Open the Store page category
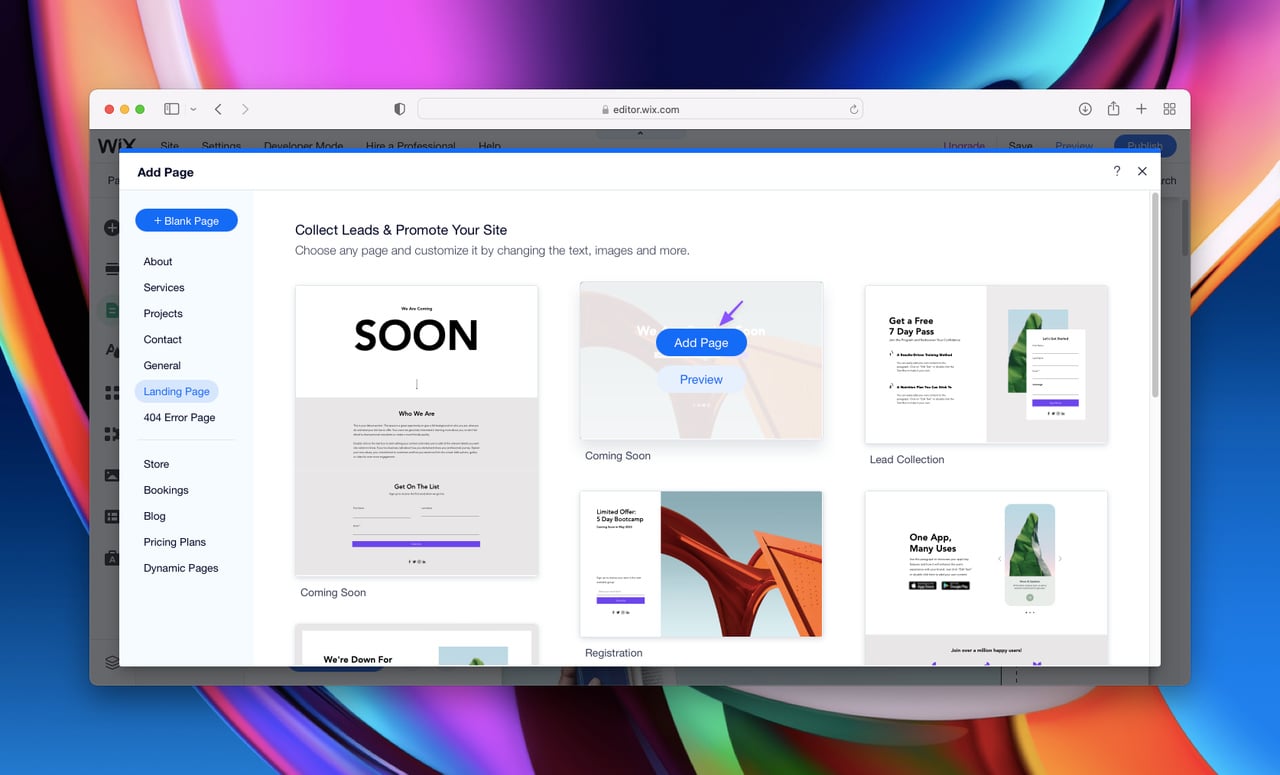This screenshot has height=775, width=1280. coord(156,464)
